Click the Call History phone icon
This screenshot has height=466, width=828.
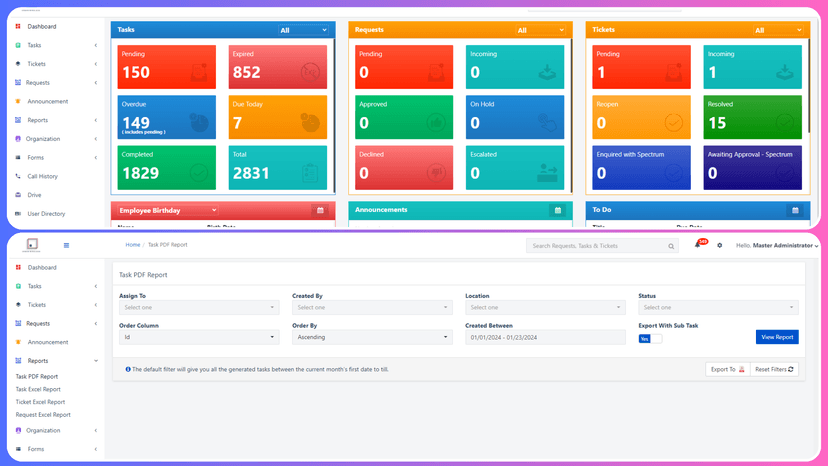[18, 176]
